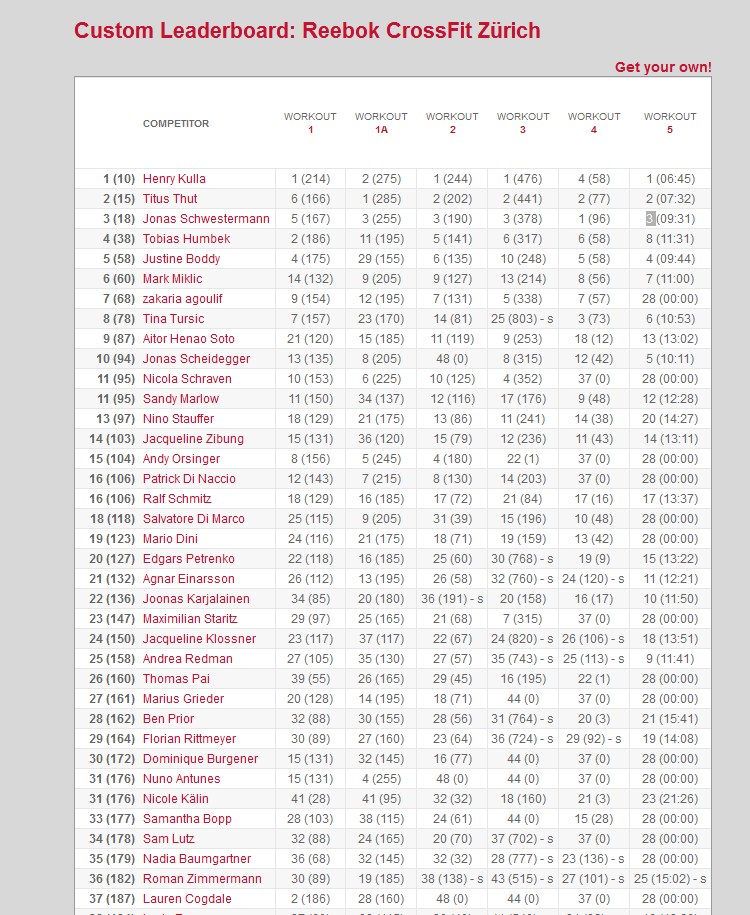Open Justine Boddy's profile link

[181, 259]
